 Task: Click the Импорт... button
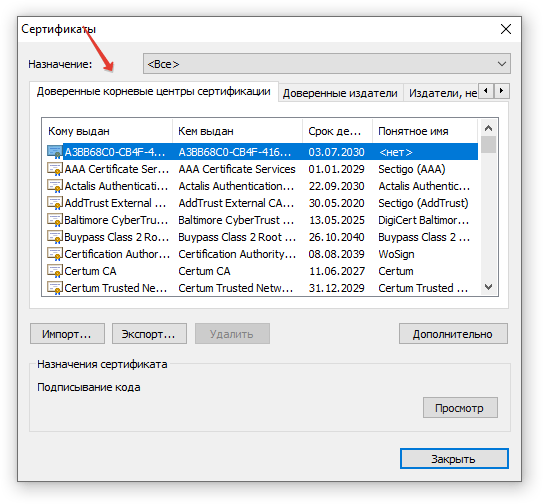tap(67, 334)
